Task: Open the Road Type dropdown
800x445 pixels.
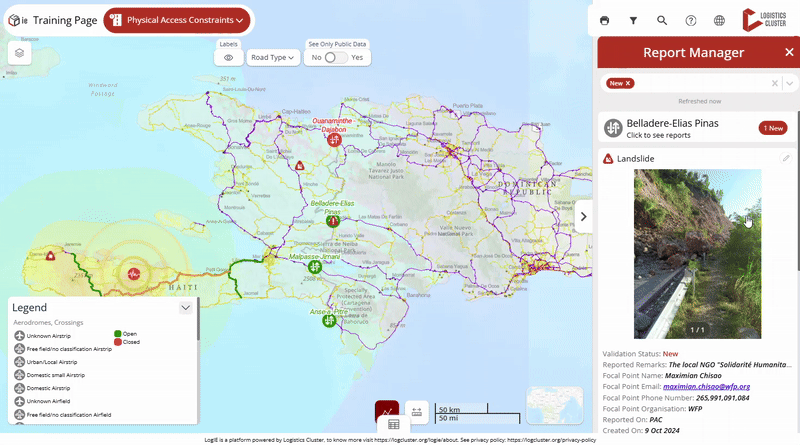Action: point(273,58)
